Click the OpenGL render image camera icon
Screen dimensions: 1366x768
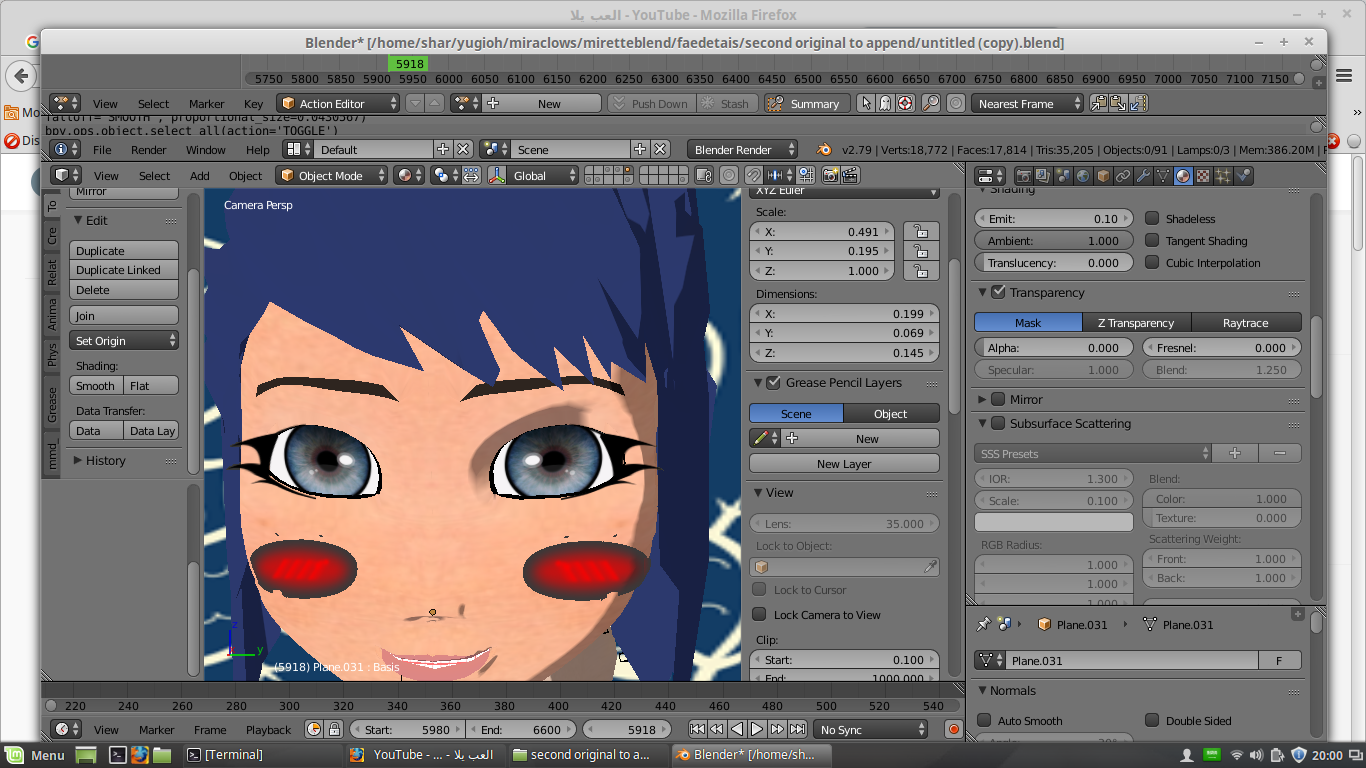830,176
